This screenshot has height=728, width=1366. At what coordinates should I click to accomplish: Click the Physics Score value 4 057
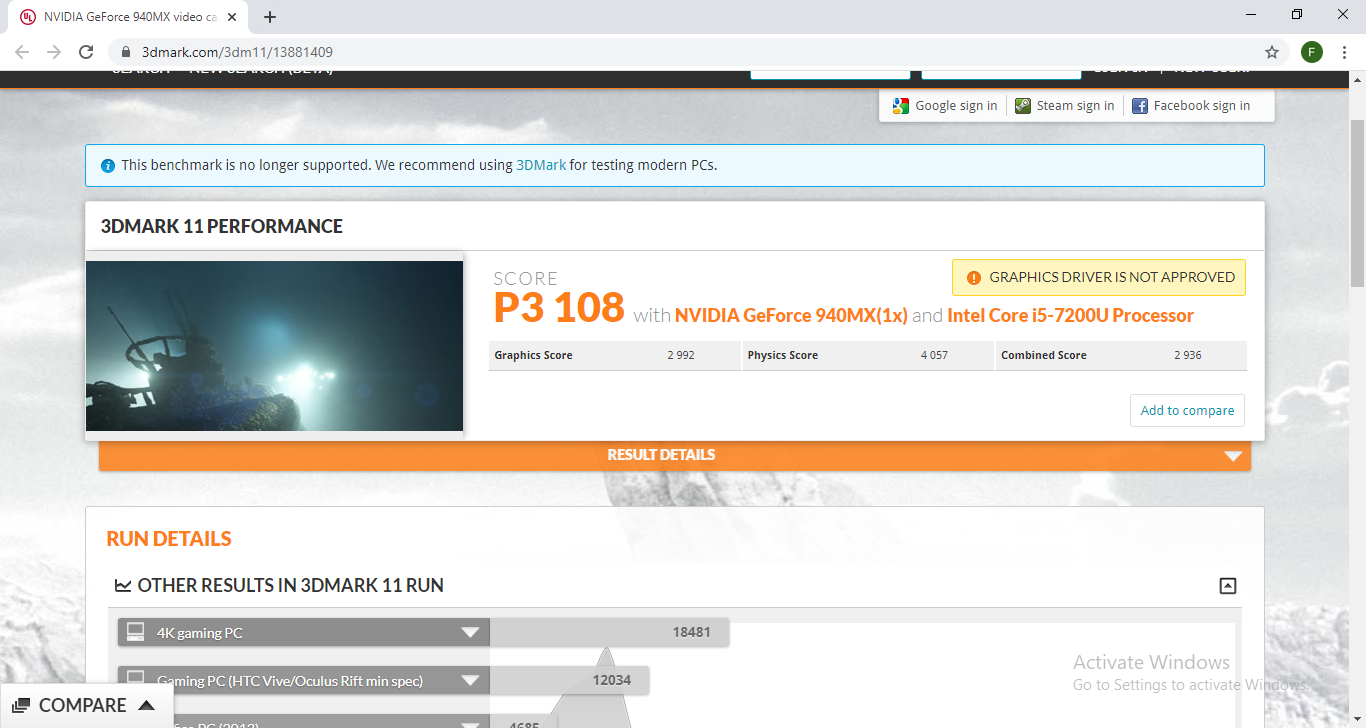pos(934,356)
